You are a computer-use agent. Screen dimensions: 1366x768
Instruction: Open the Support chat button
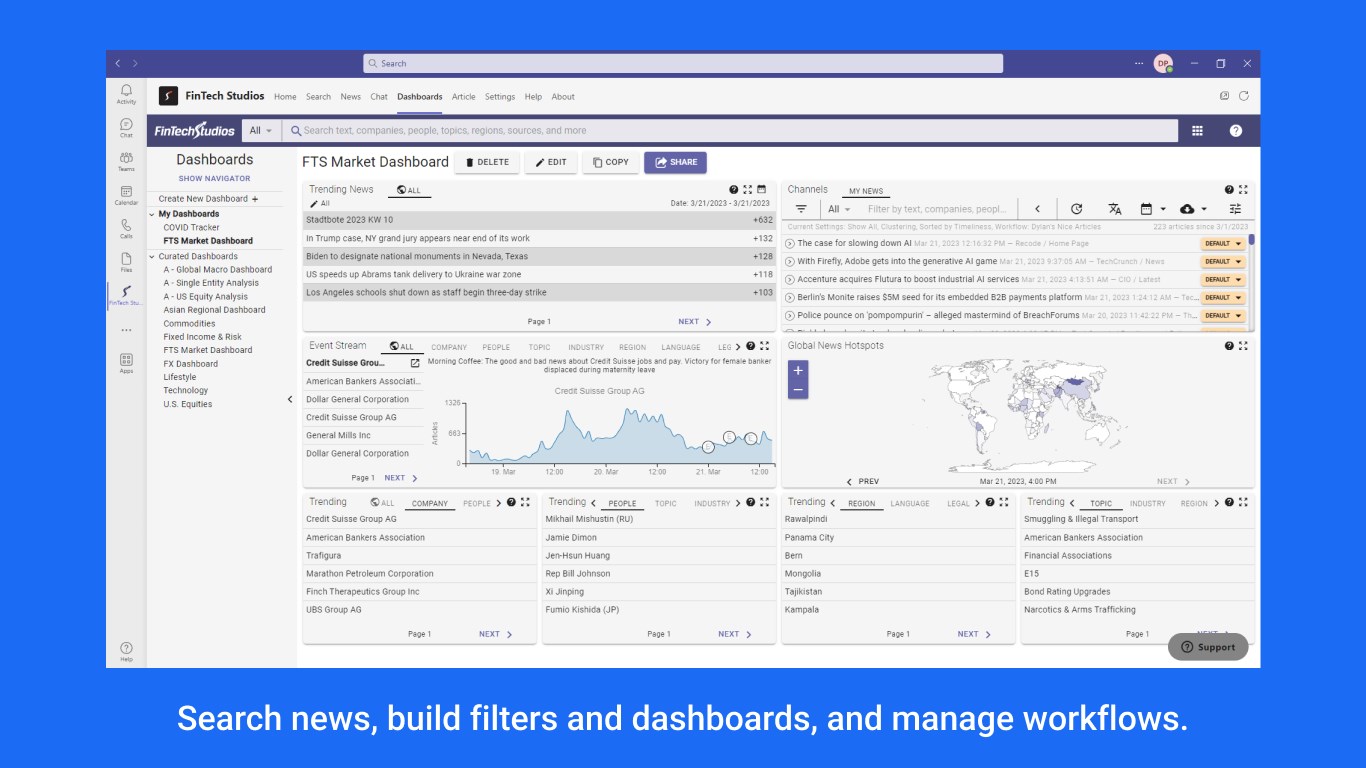1208,647
